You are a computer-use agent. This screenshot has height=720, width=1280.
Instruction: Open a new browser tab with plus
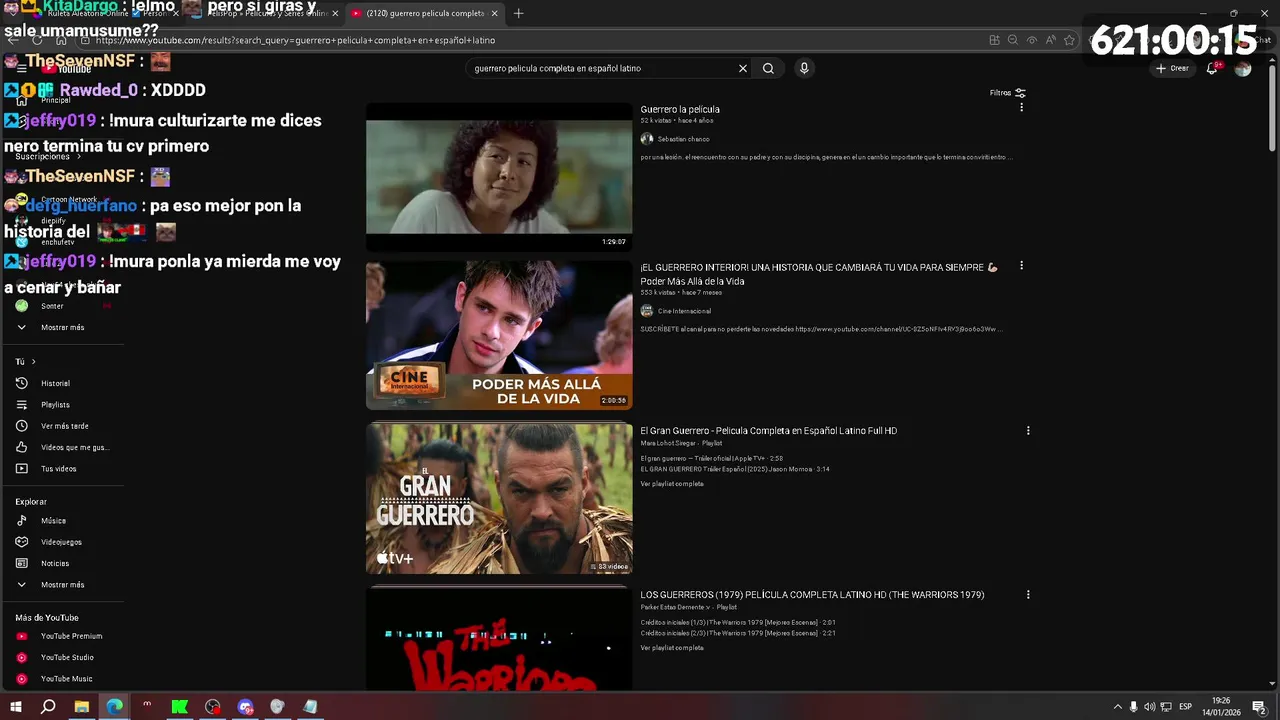[518, 13]
